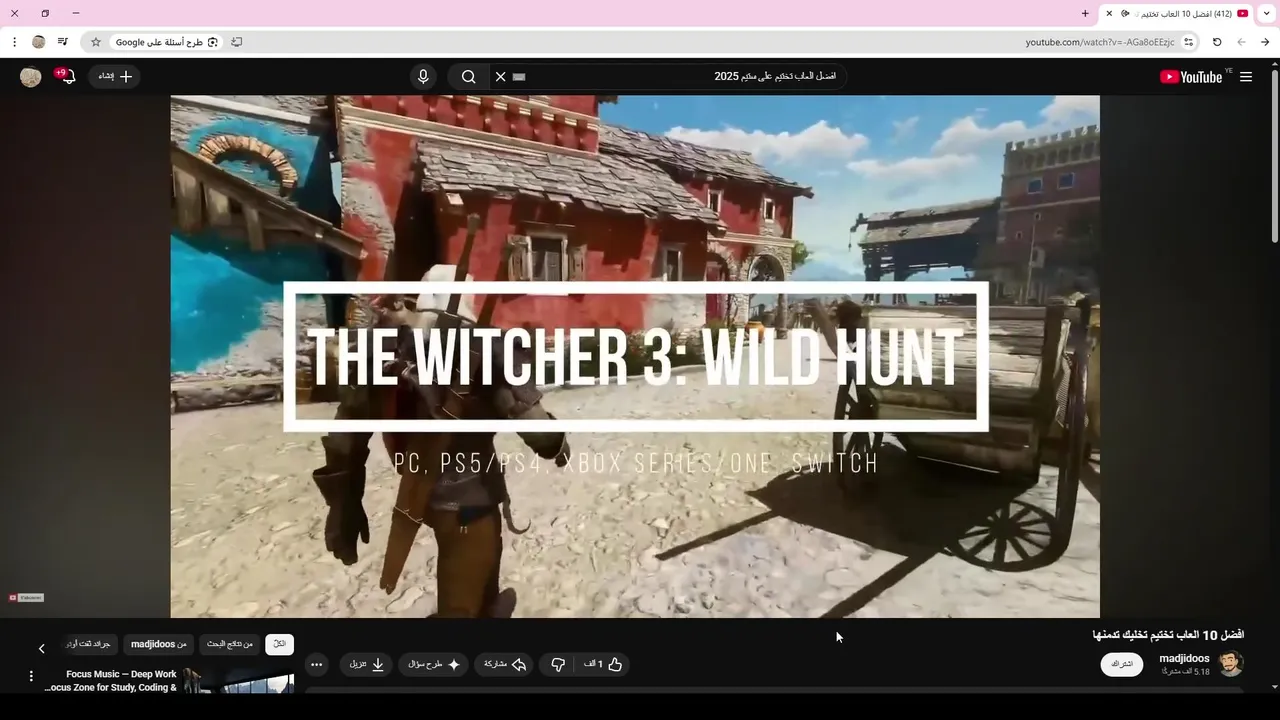The width and height of the screenshot is (1280, 720).
Task: Open Focus Music Deep Work thumbnail
Action: pos(239,681)
